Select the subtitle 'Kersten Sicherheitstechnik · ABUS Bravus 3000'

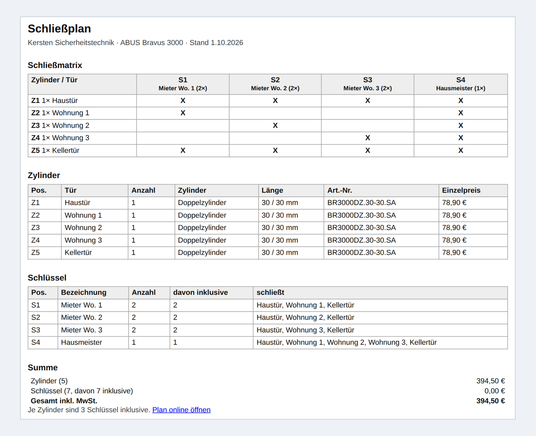[x=105, y=43]
